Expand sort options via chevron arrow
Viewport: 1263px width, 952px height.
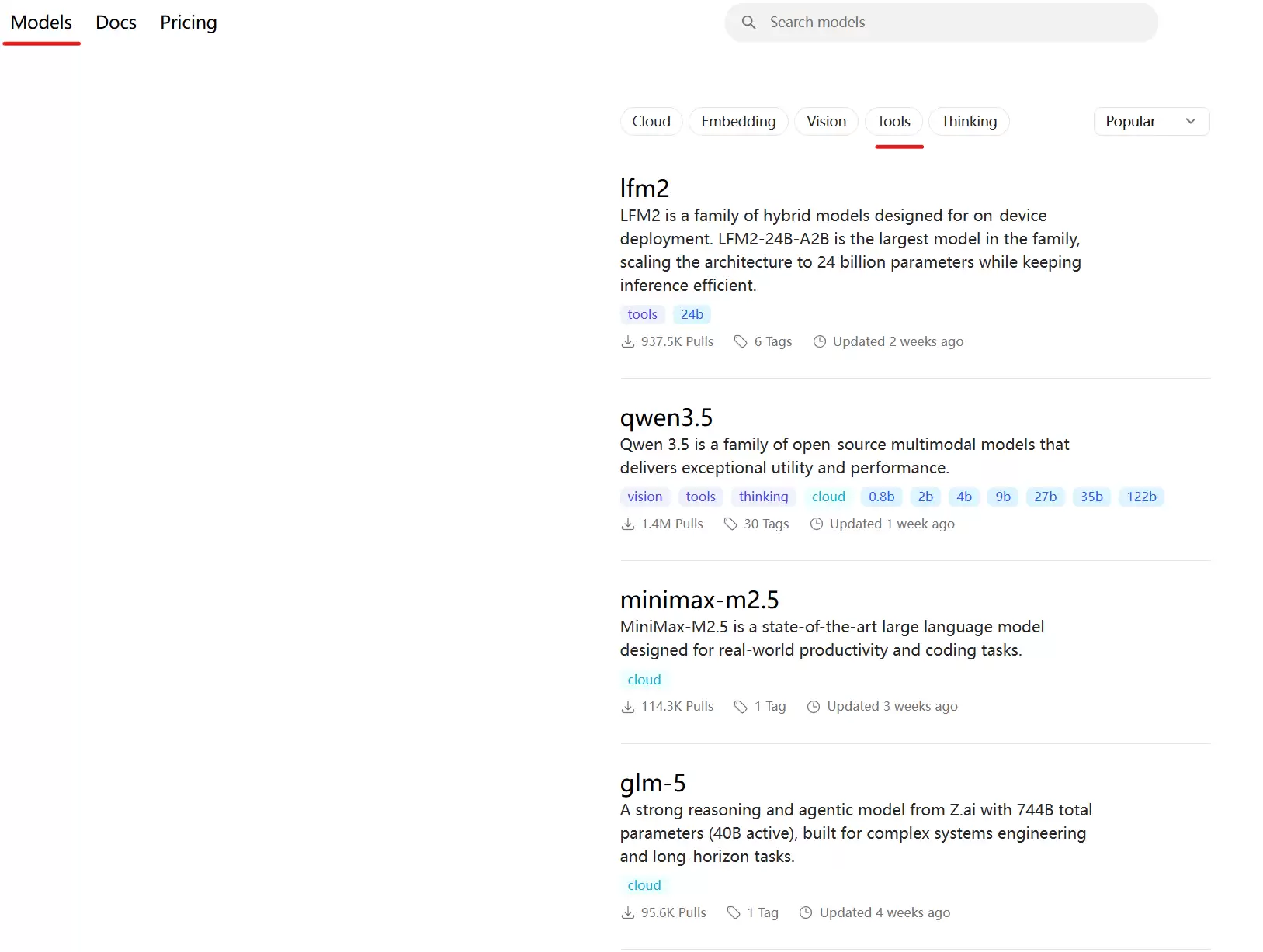1191,122
